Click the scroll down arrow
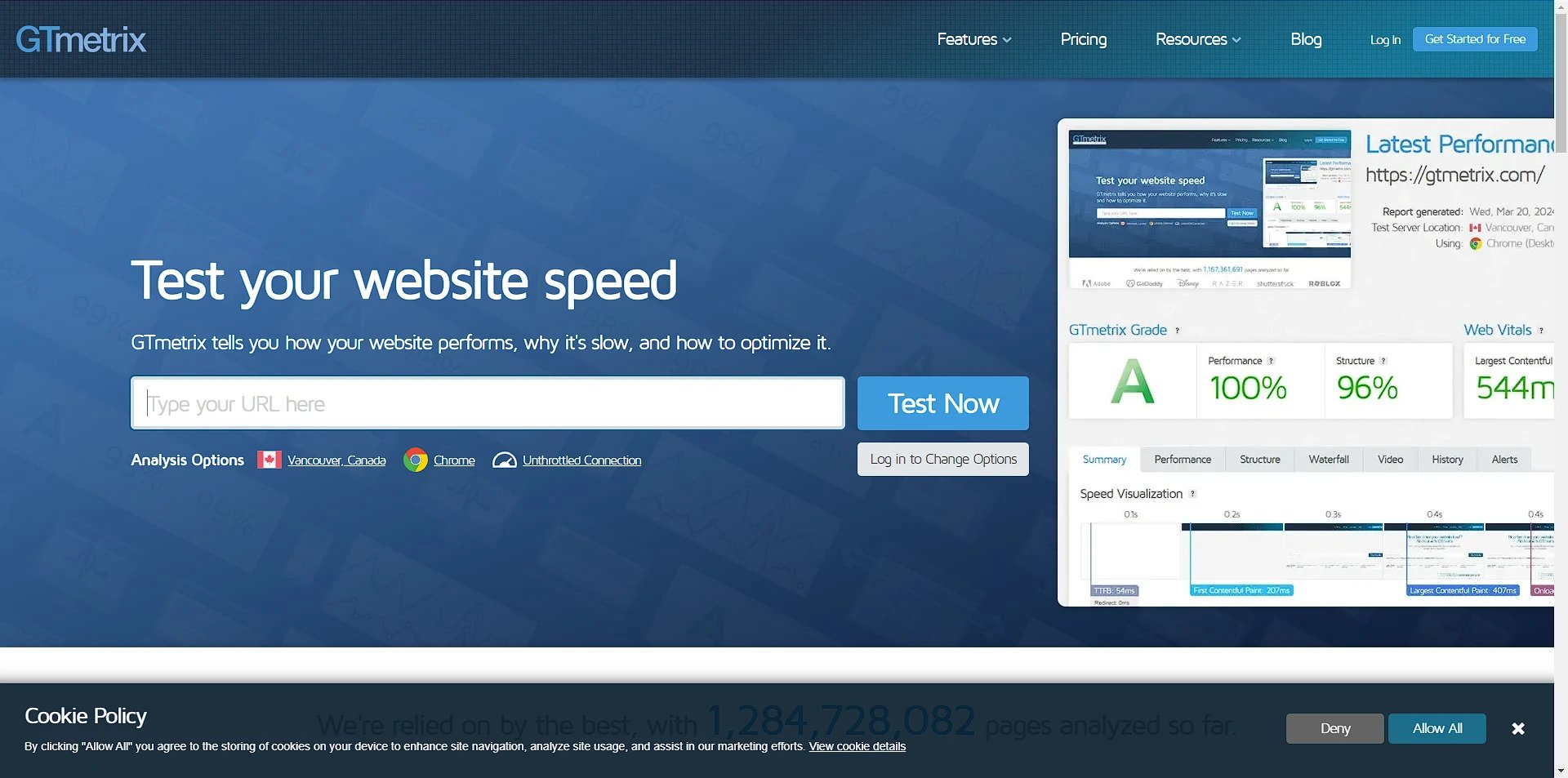This screenshot has width=1568, height=778. 1561,771
